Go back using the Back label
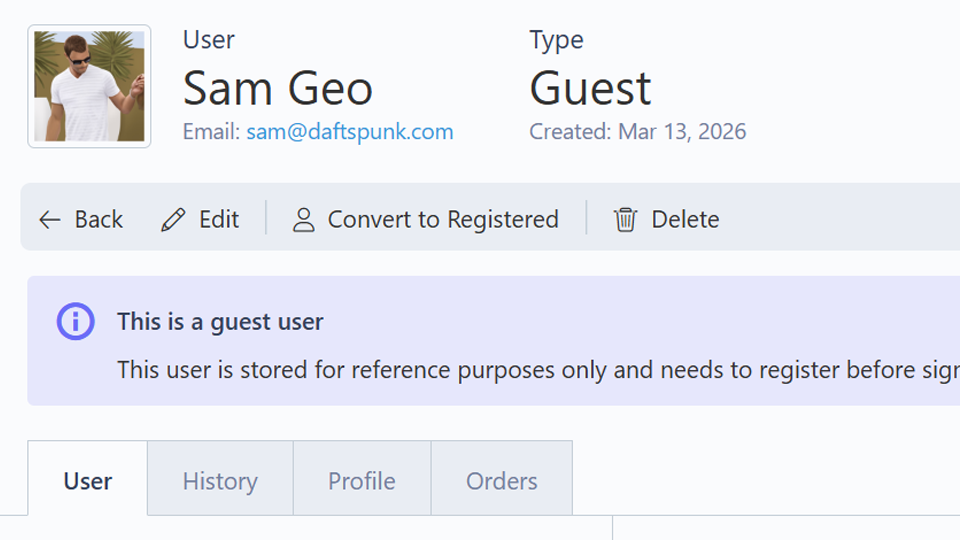960x540 pixels. [x=98, y=220]
